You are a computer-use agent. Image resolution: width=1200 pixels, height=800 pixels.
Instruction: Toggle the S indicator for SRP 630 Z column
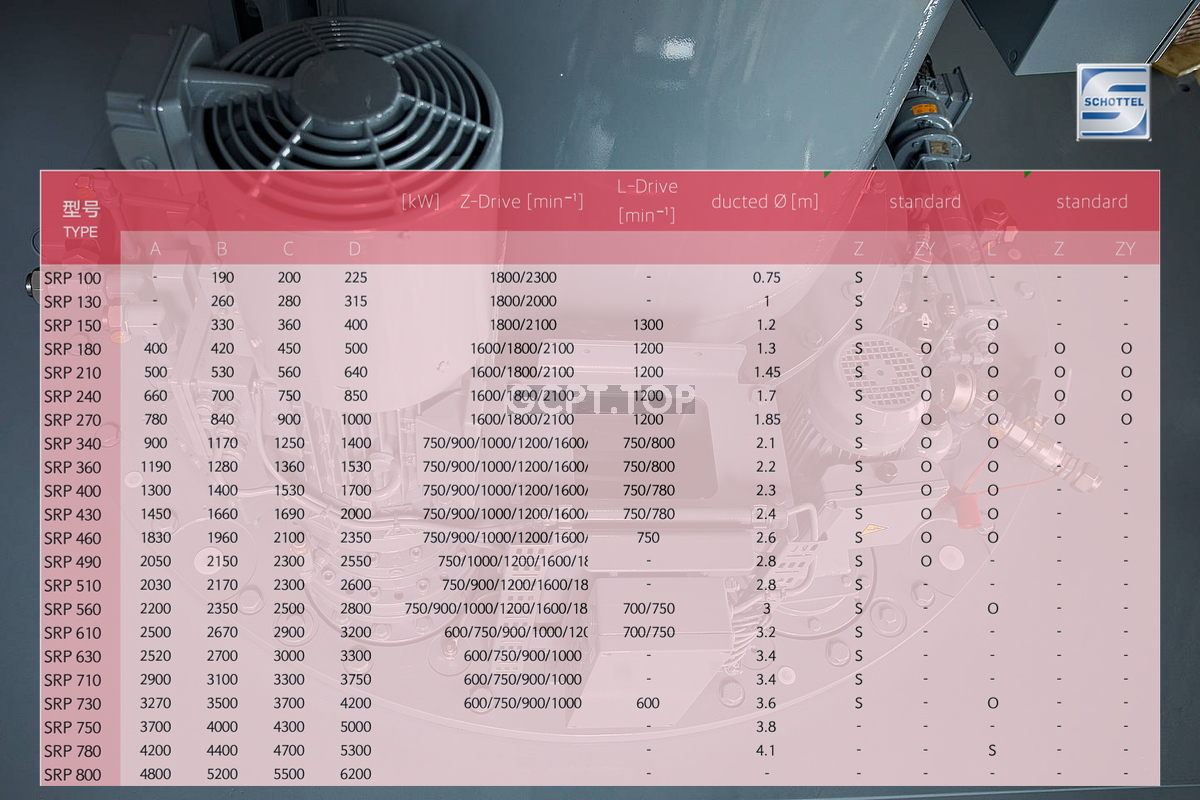[857, 655]
